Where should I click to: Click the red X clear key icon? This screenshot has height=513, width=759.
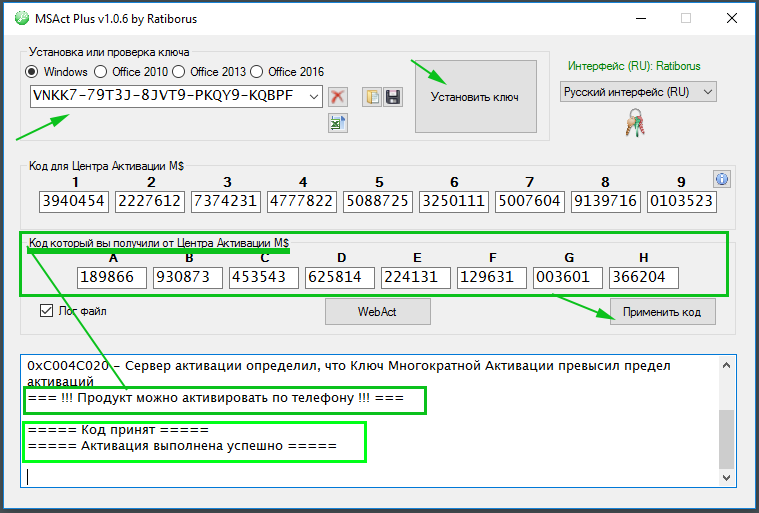(338, 96)
